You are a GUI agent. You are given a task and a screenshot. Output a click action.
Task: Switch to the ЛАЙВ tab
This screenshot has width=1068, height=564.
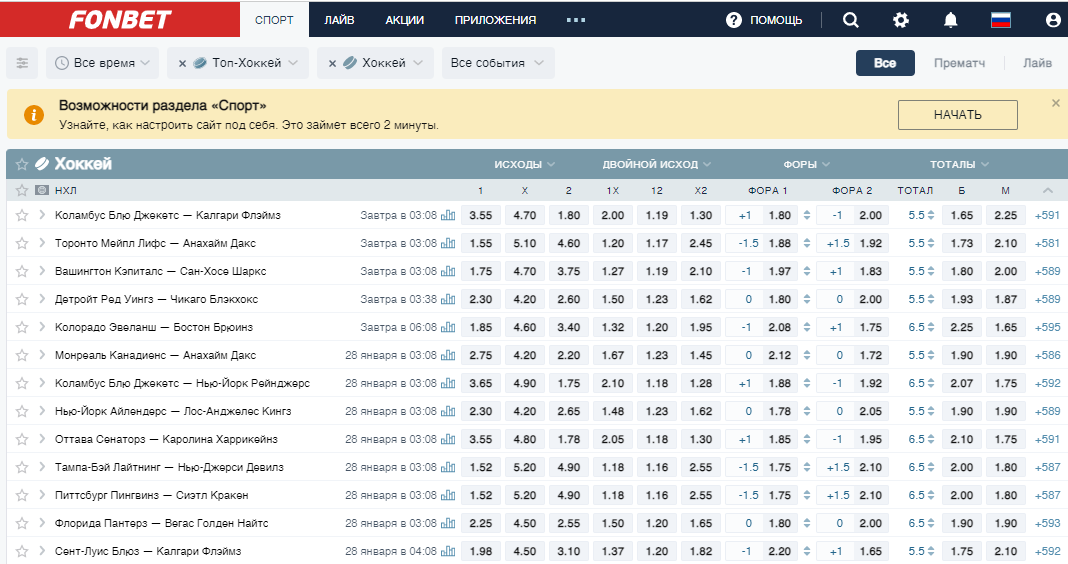point(339,20)
